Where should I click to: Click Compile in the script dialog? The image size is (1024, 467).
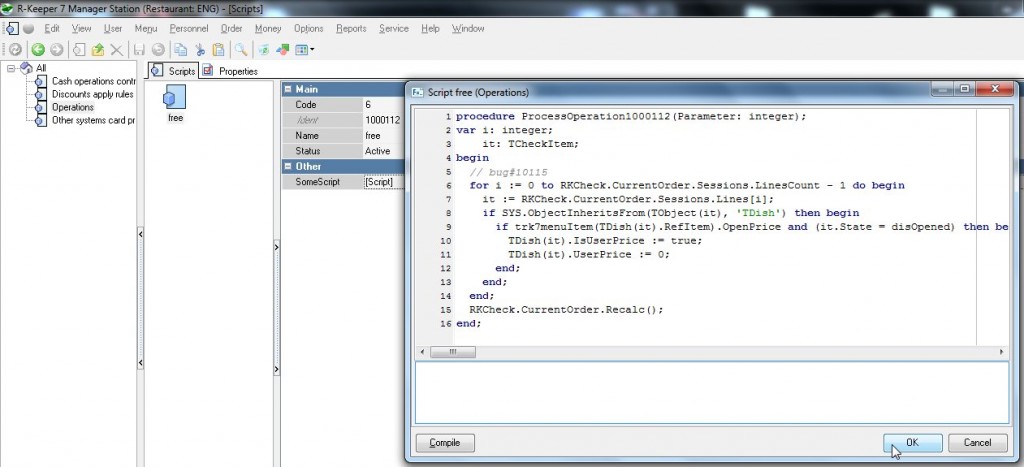coord(445,442)
